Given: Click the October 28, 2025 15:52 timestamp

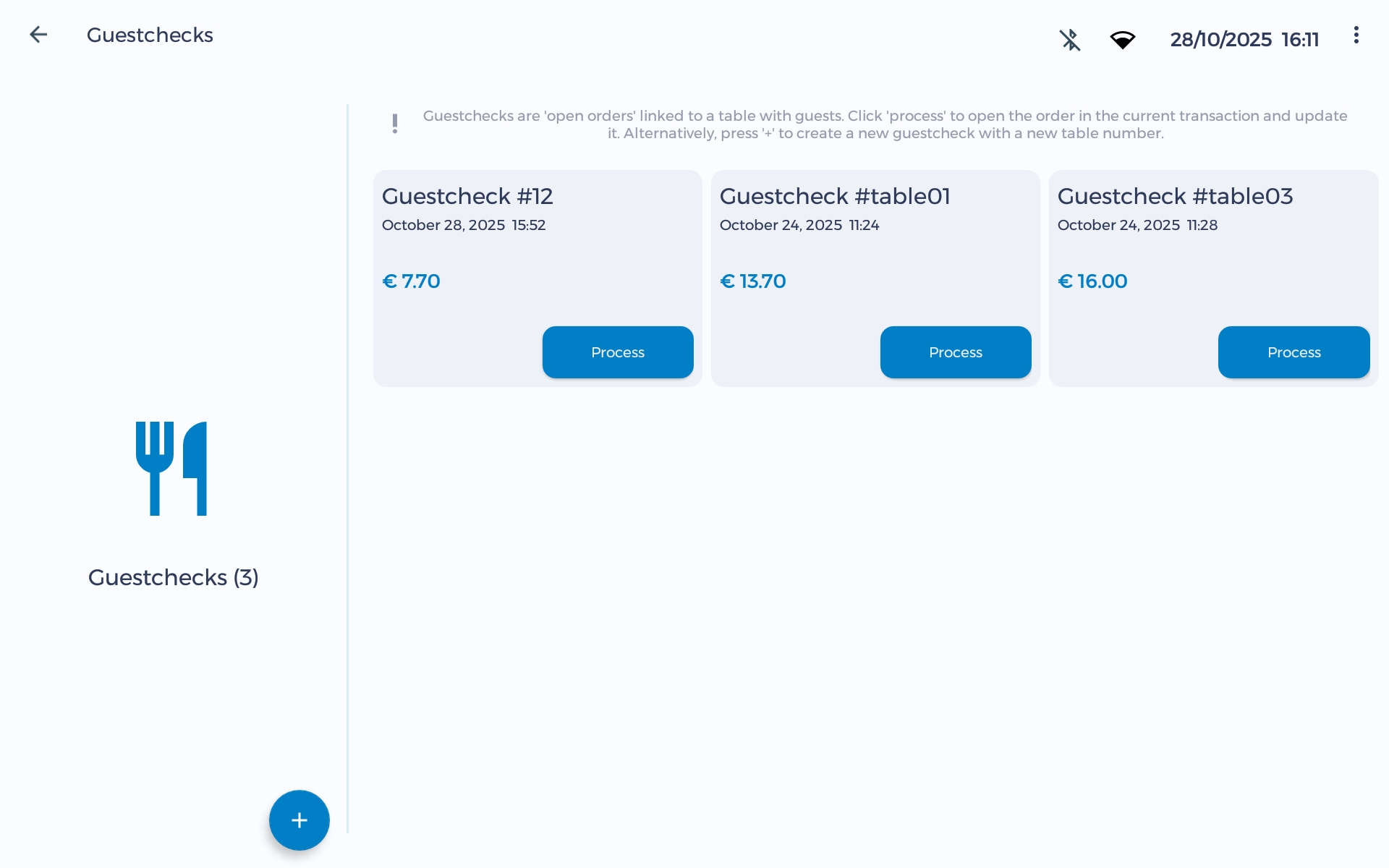Looking at the screenshot, I should [x=464, y=225].
